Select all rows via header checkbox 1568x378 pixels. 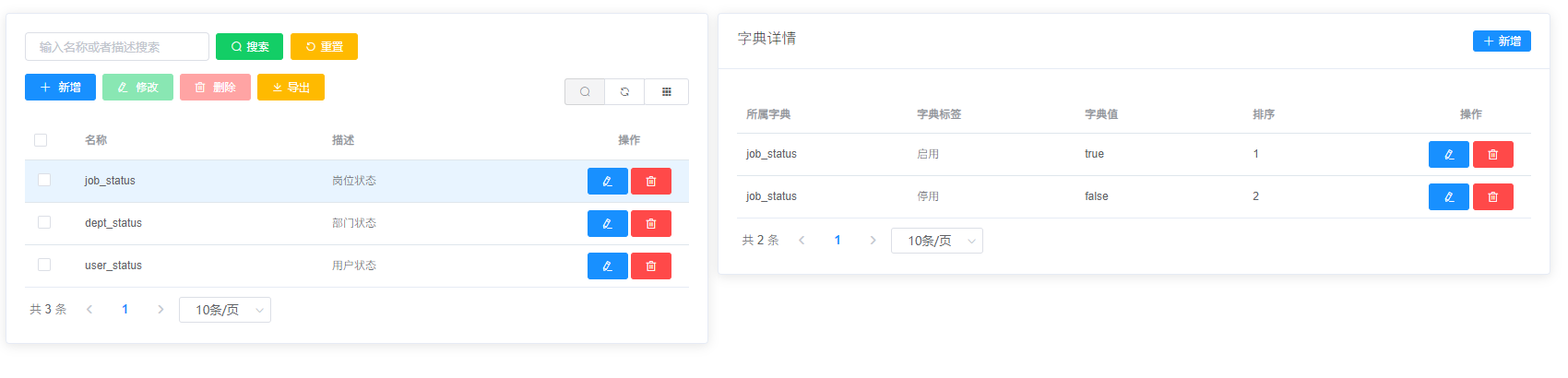[x=41, y=140]
